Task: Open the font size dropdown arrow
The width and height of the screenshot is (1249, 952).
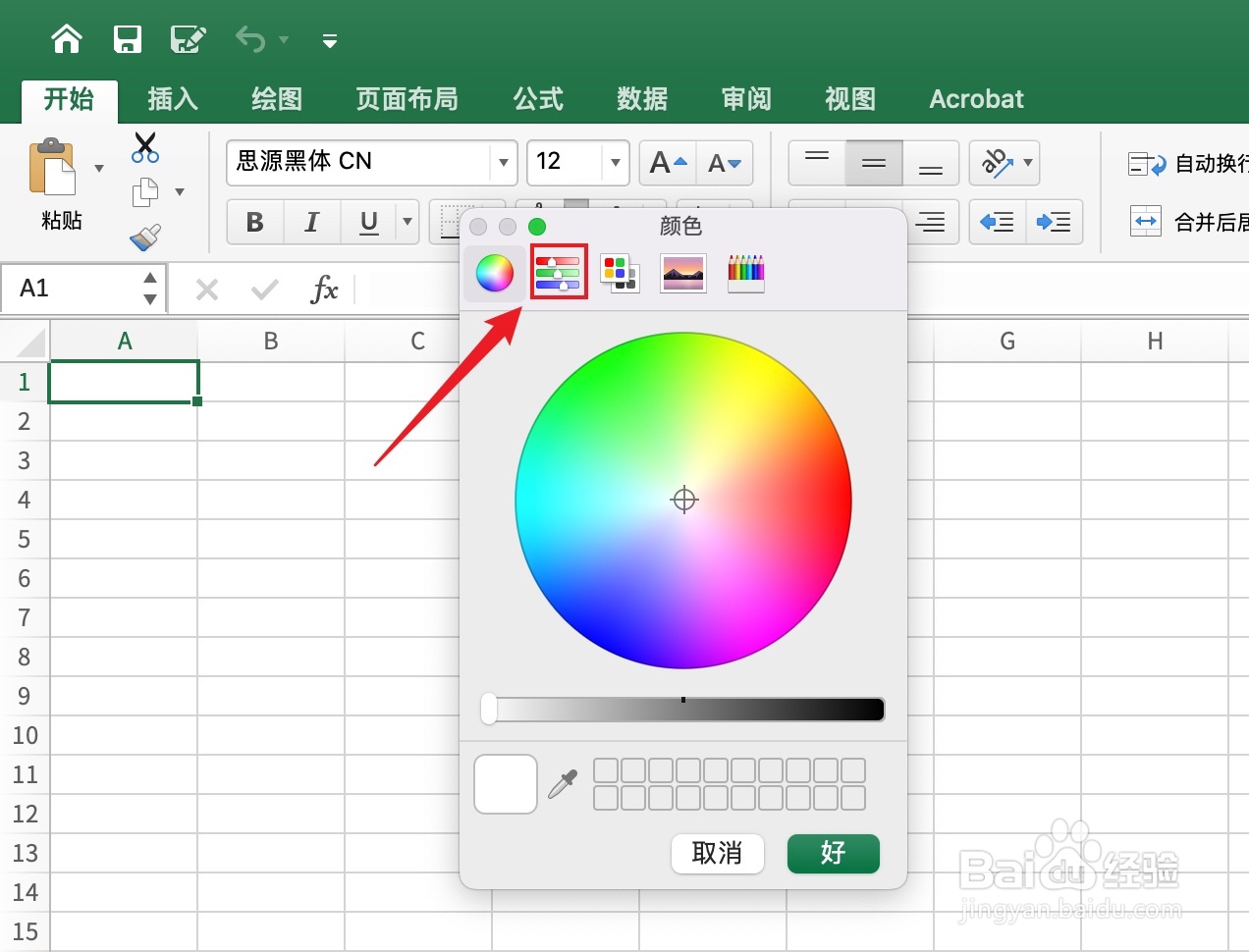Action: (616, 162)
